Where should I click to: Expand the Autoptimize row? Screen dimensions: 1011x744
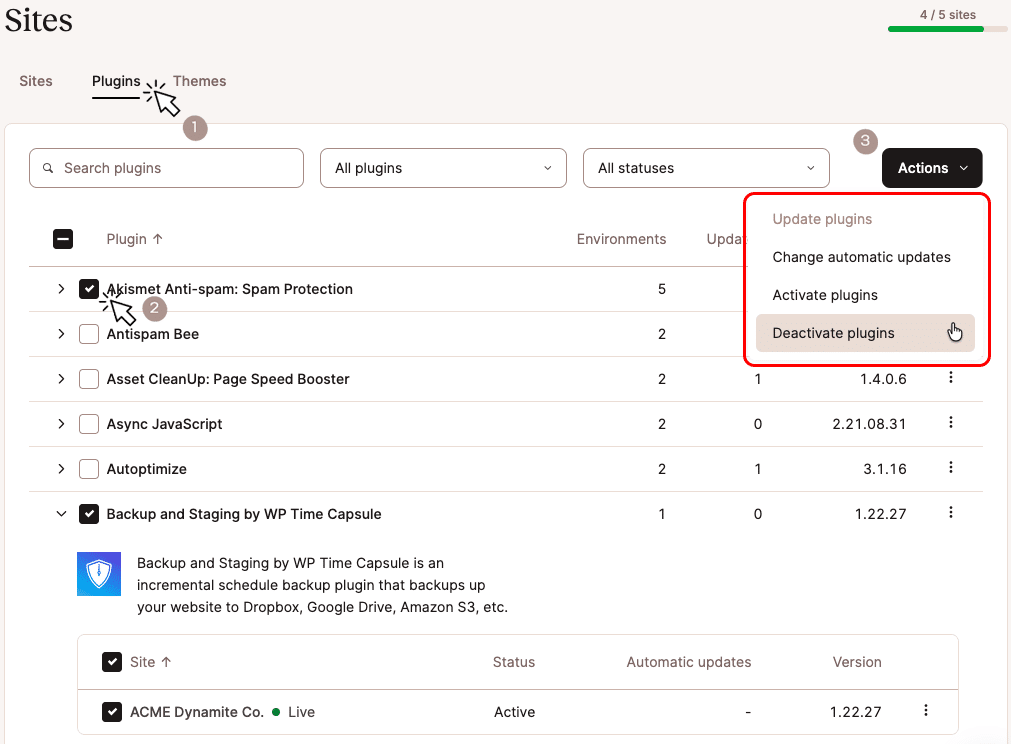click(61, 469)
